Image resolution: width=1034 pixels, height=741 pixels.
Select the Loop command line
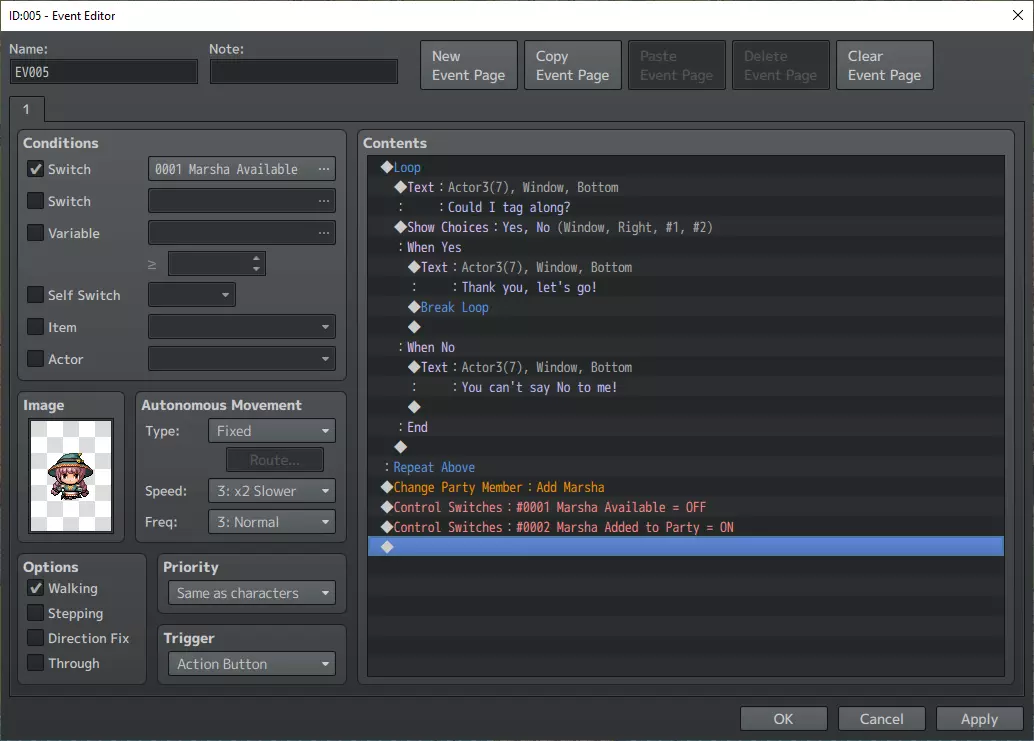[407, 168]
